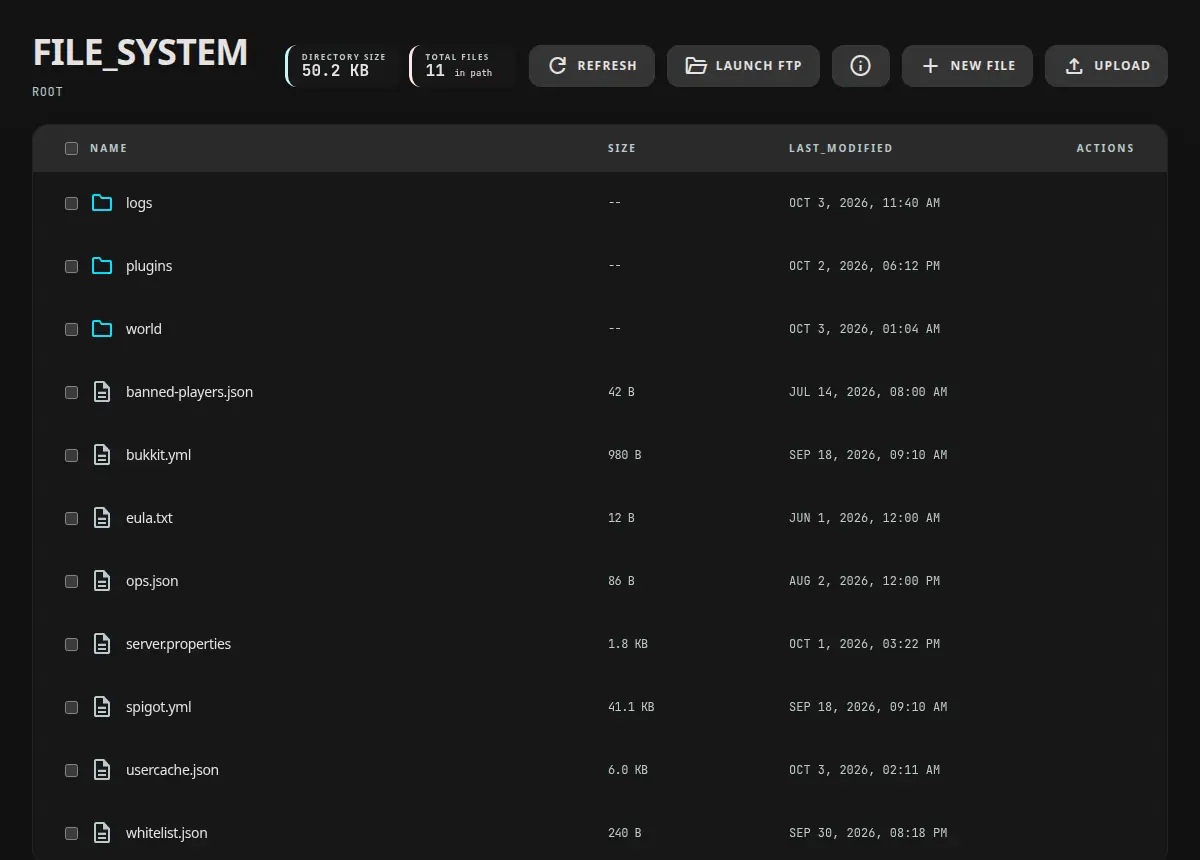Open the info circle icon button
The image size is (1200, 860).
[860, 66]
